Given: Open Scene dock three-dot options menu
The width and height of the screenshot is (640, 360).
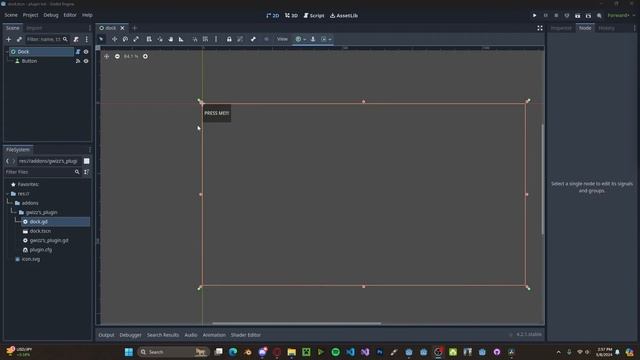Looking at the screenshot, I should tap(87, 39).
